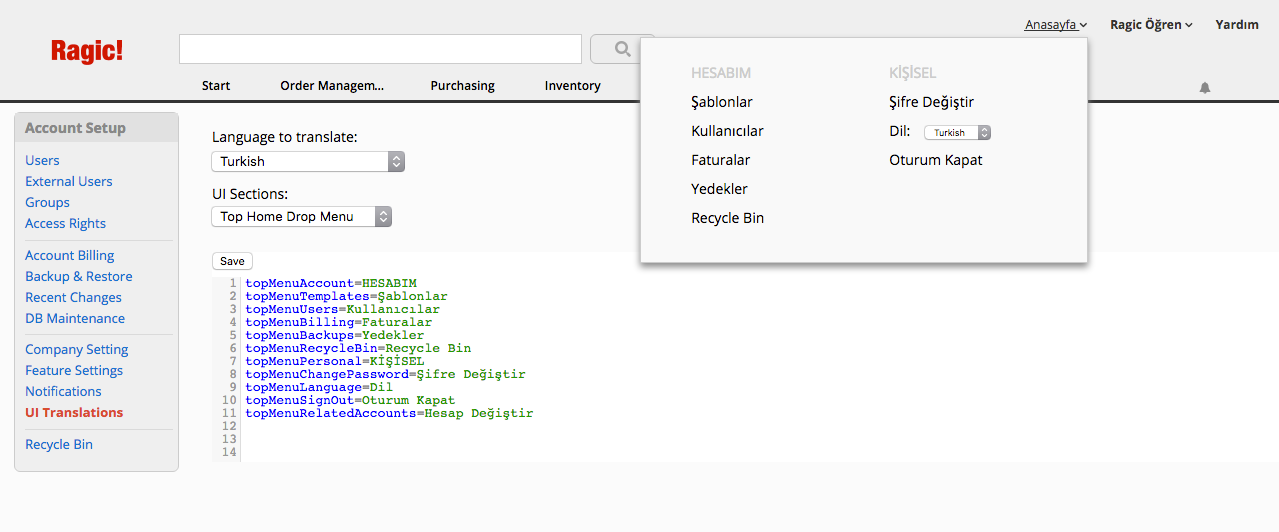Click into the top search field

(380, 49)
